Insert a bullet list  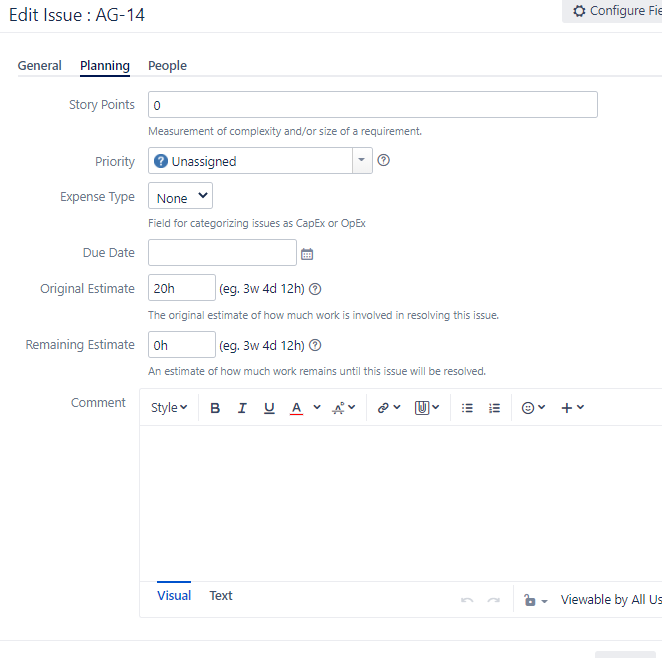pos(467,408)
